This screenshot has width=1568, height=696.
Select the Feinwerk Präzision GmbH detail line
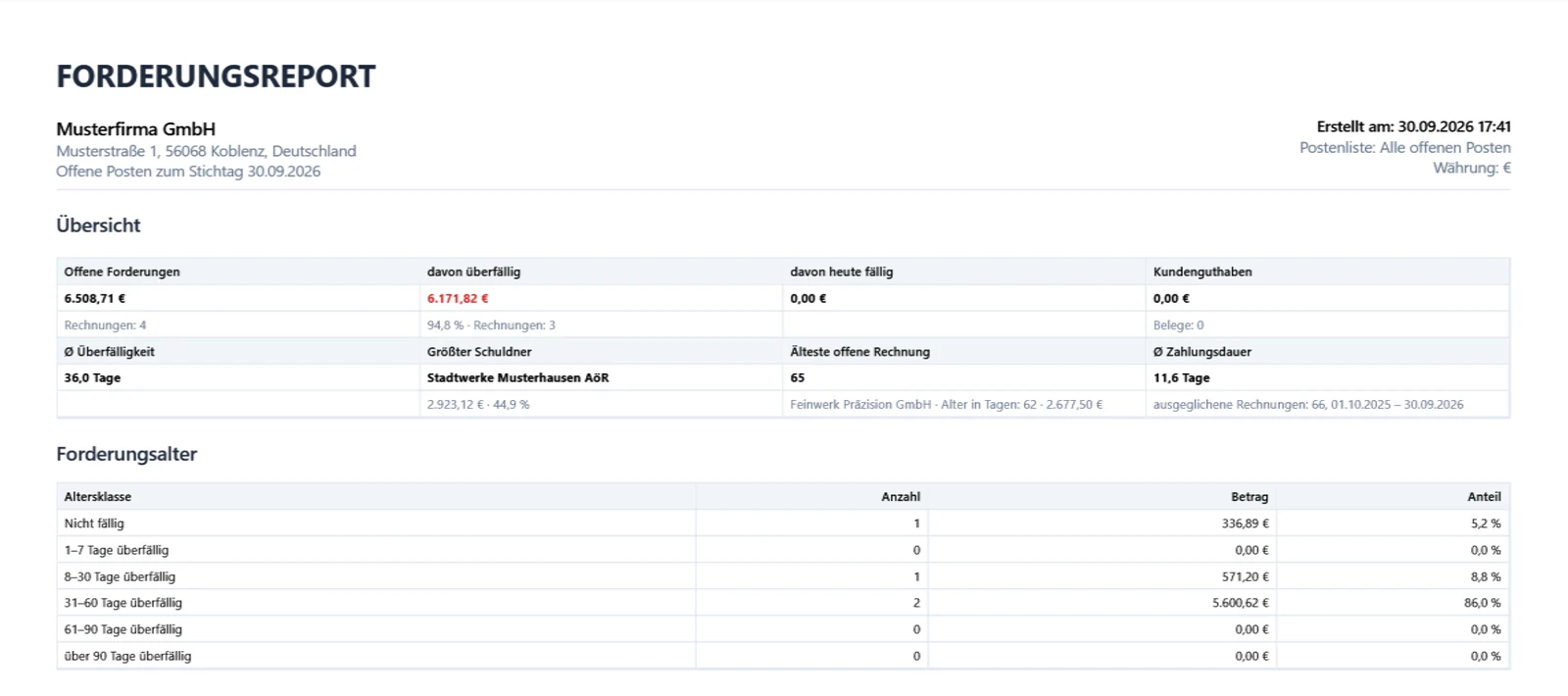[947, 404]
